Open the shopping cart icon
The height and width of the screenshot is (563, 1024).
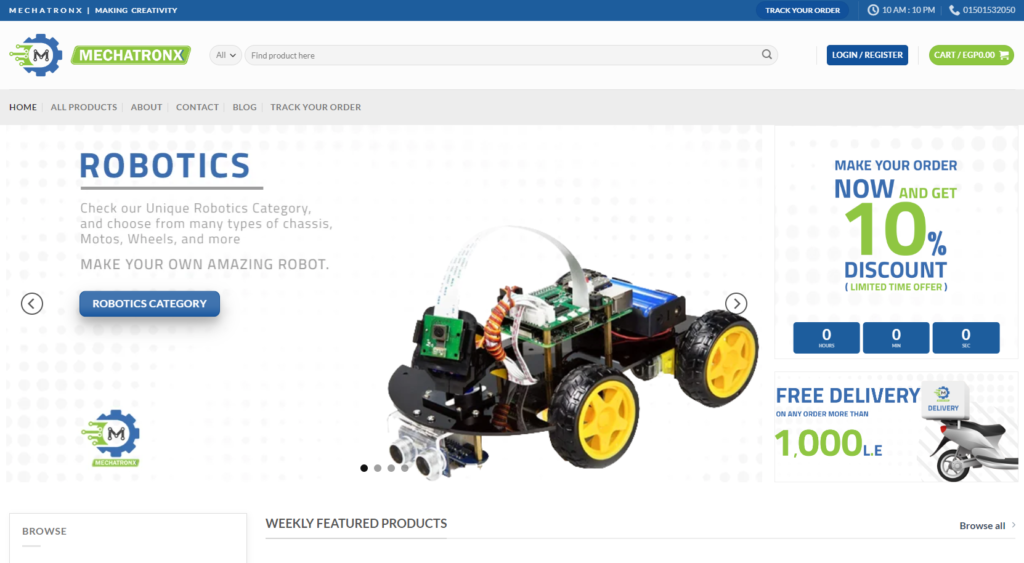click(x=1004, y=55)
